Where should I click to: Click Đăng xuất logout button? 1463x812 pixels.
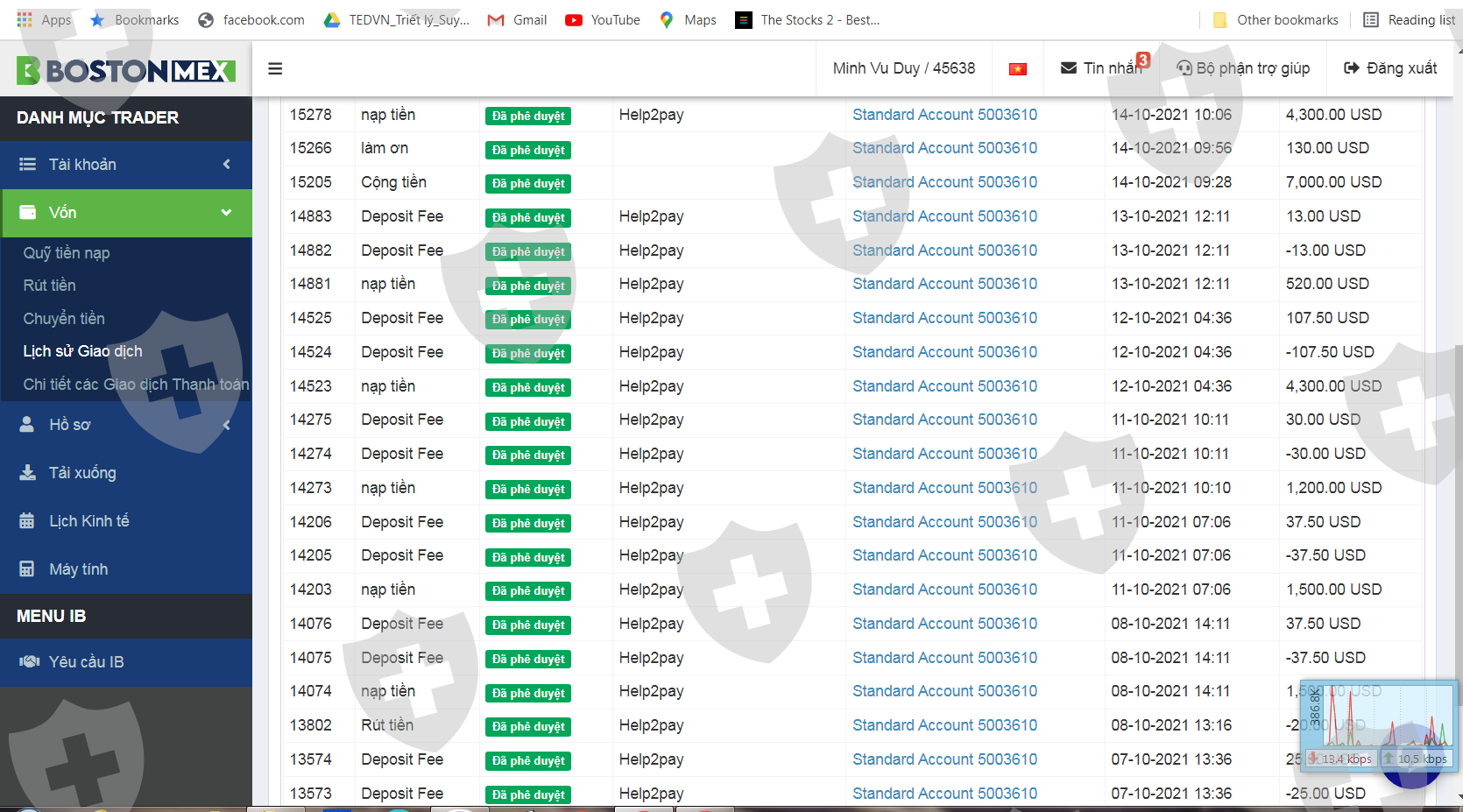(1390, 68)
